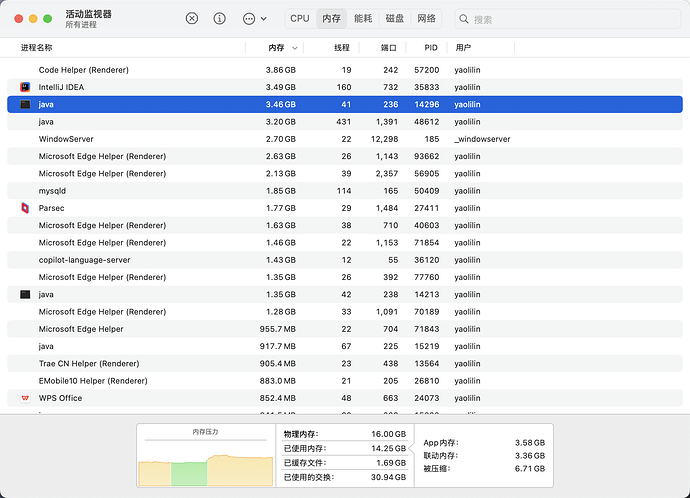This screenshot has width=690, height=498.
Task: Select Edge Helper (Renderer) PID 70189
Action: click(345, 312)
